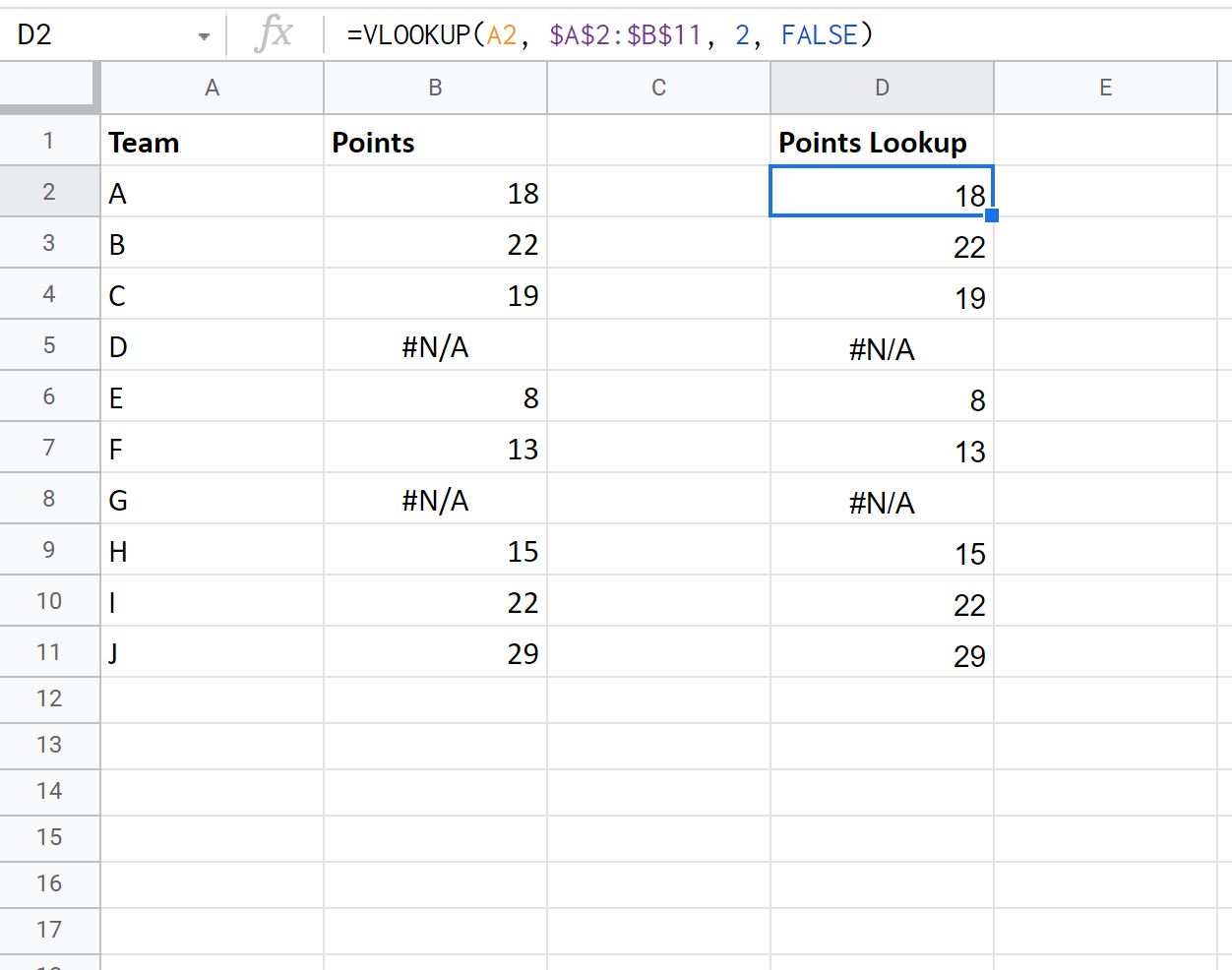The image size is (1232, 970).
Task: Select the cell containing team B
Action: pyautogui.click(x=212, y=243)
